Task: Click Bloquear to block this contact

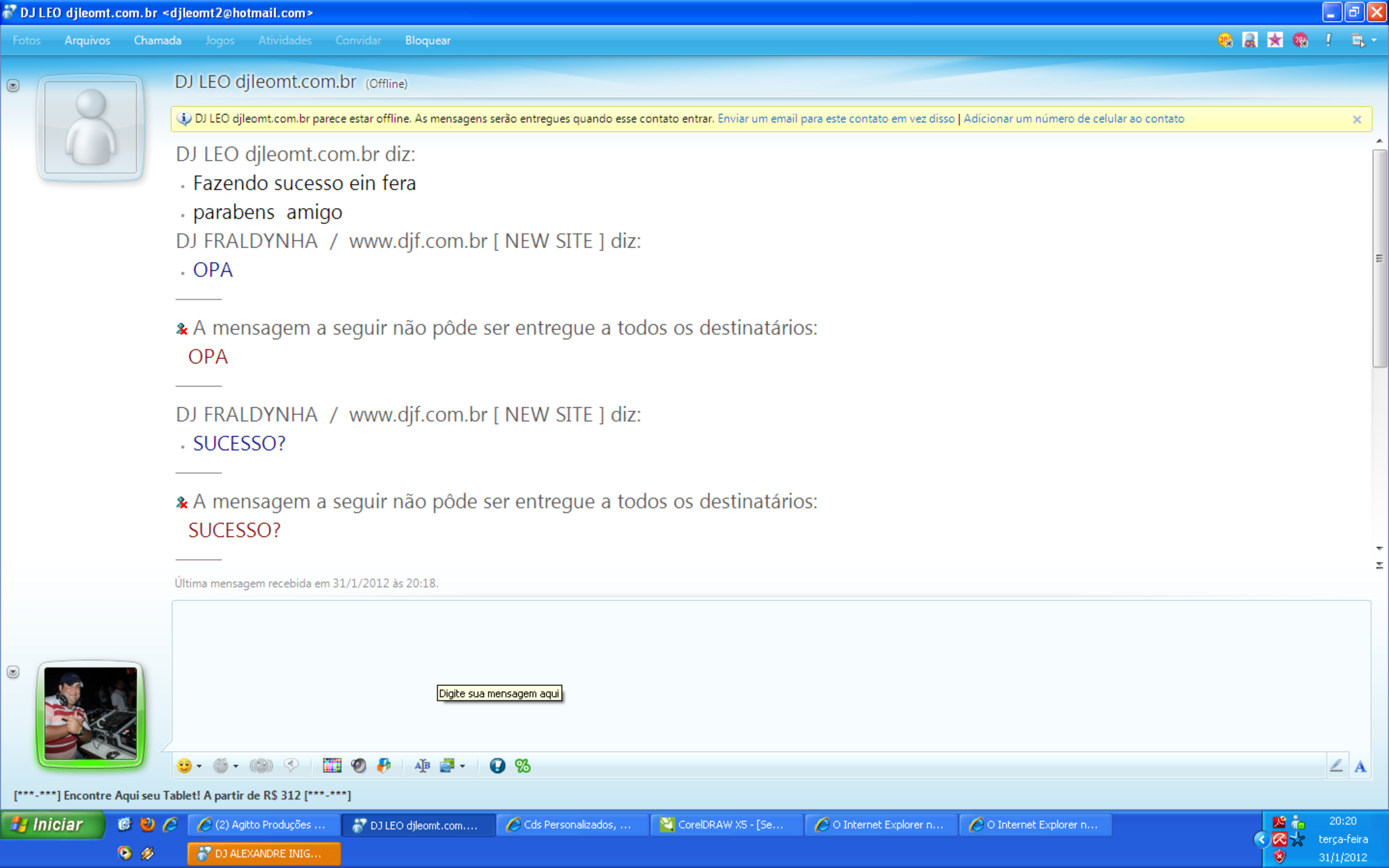Action: coord(428,40)
